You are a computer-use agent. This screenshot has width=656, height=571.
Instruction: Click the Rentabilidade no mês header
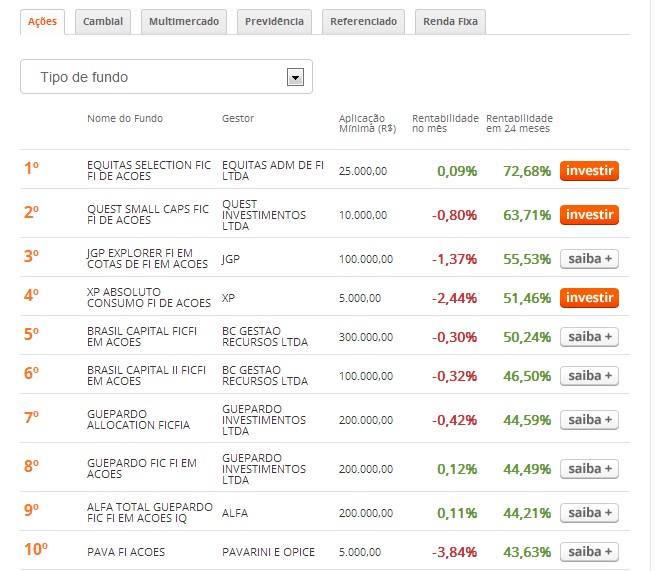(445, 123)
